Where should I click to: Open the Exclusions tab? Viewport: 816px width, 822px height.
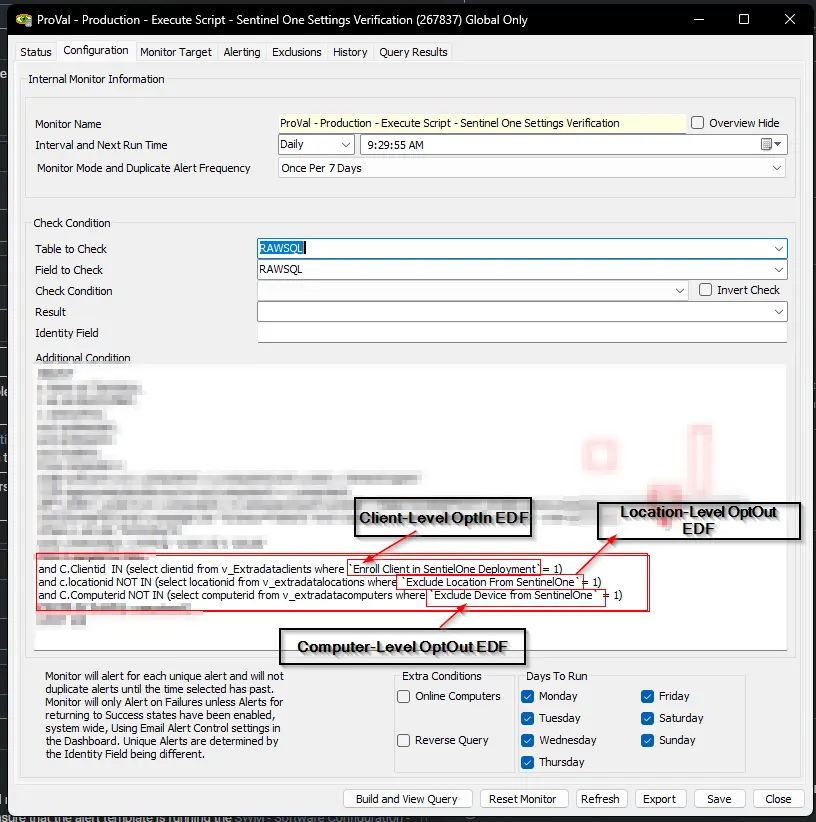coord(297,52)
